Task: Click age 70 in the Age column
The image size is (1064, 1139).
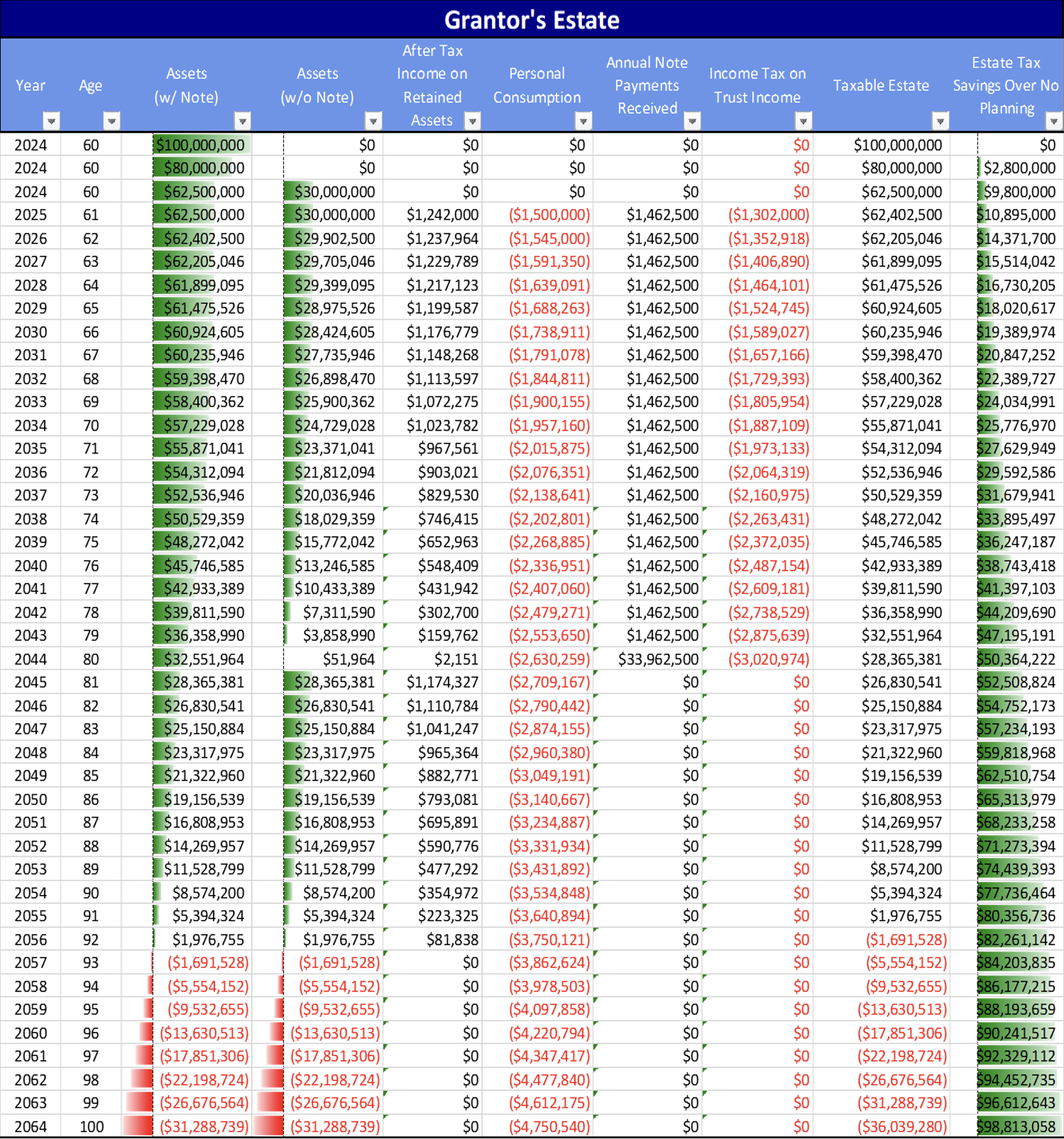Action: click(91, 426)
